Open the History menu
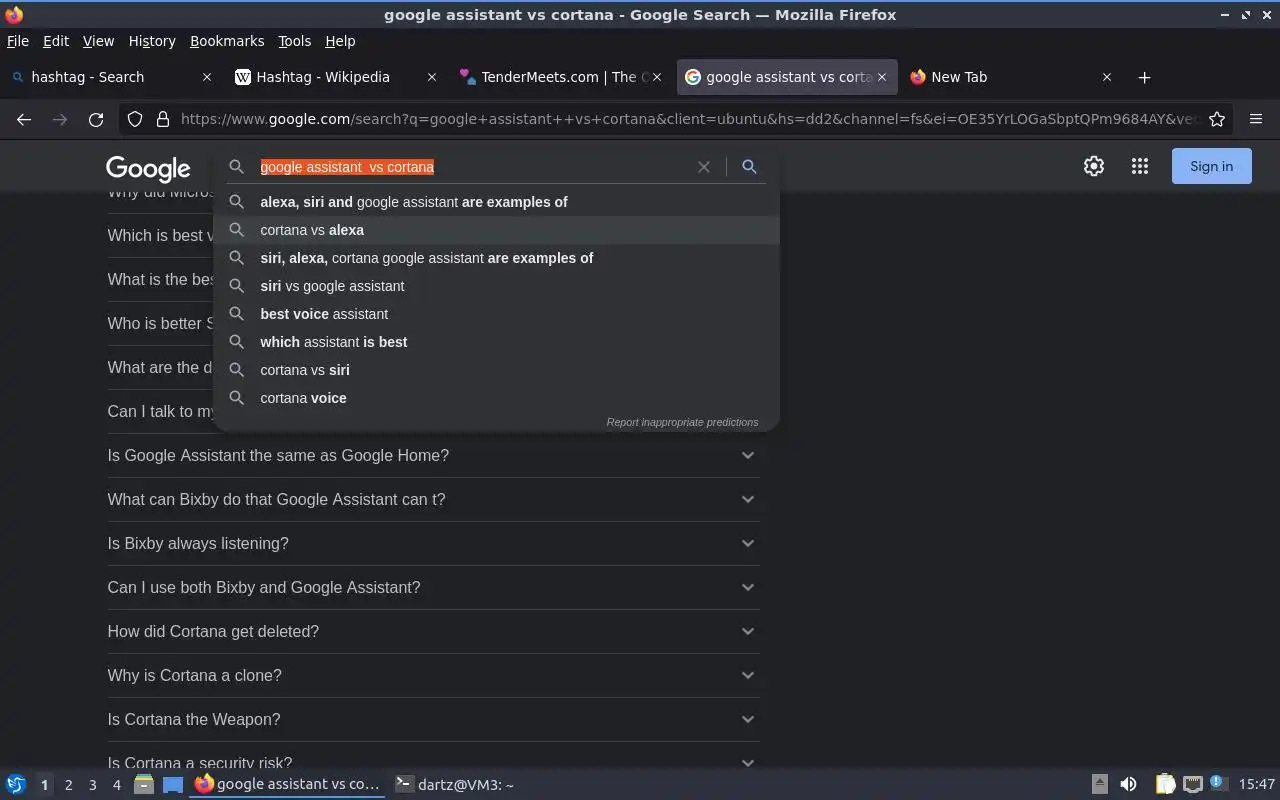The height and width of the screenshot is (800, 1280). (x=152, y=41)
